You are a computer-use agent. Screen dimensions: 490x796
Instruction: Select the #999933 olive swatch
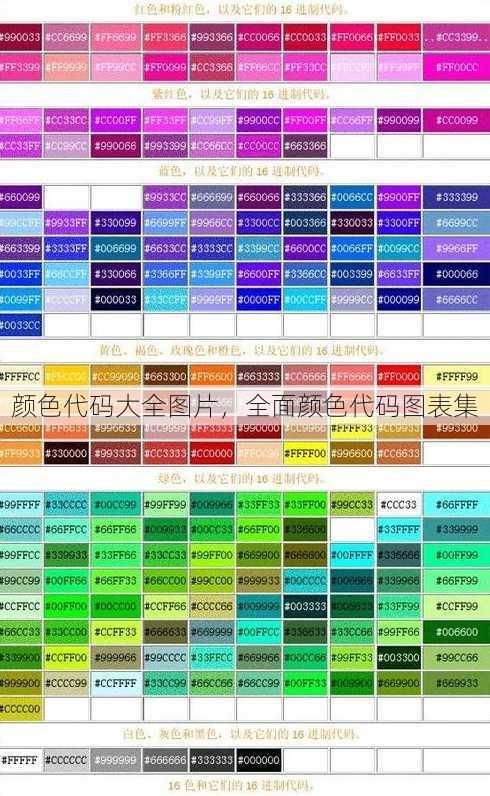click(258, 581)
